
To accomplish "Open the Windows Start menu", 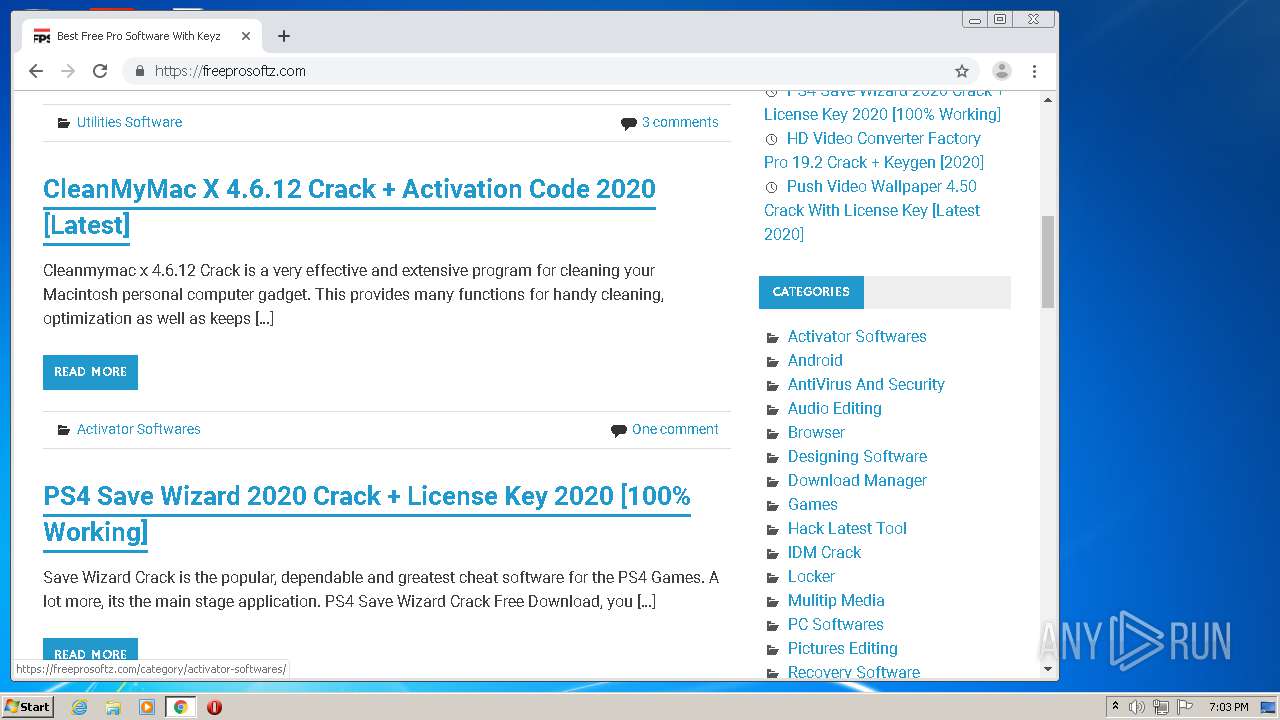I will 28,706.
